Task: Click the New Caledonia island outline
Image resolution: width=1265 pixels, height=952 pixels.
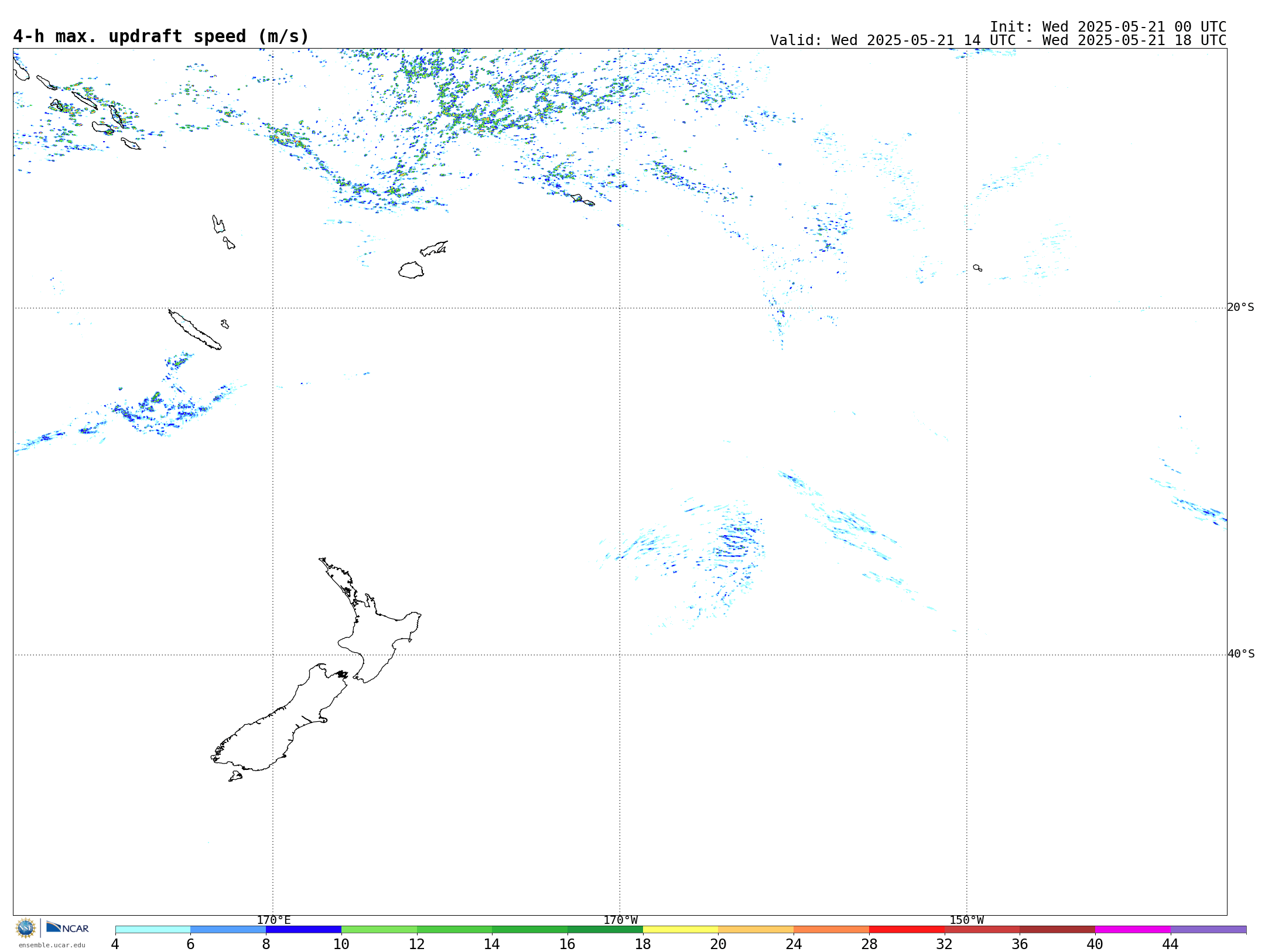Action: pos(194,330)
